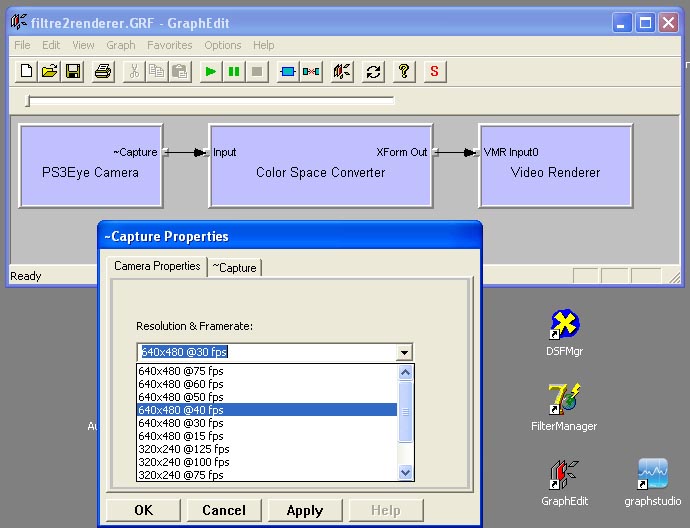The image size is (690, 528).
Task: Click the list scrollbar down arrow
Action: pyautogui.click(x=405, y=473)
